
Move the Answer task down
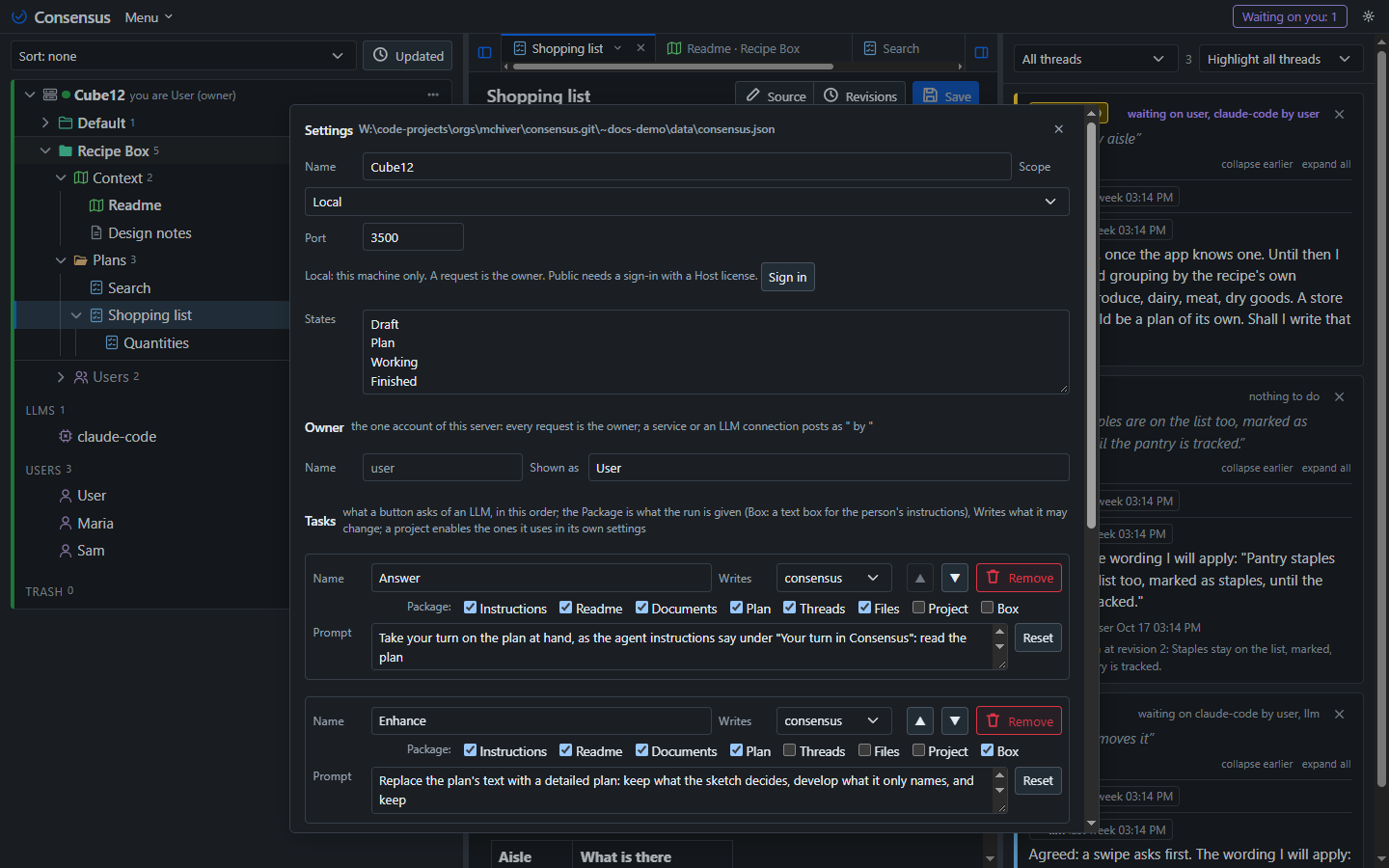point(955,578)
